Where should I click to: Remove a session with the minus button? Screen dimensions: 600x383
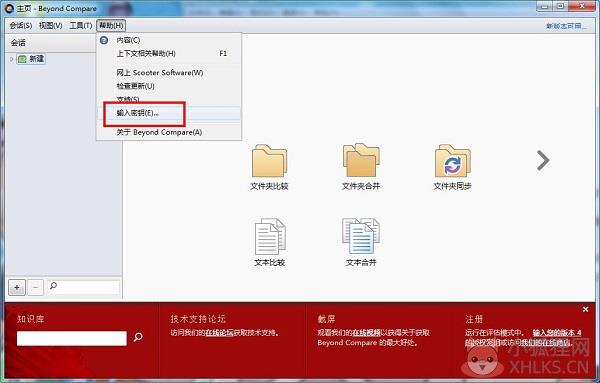(36, 287)
